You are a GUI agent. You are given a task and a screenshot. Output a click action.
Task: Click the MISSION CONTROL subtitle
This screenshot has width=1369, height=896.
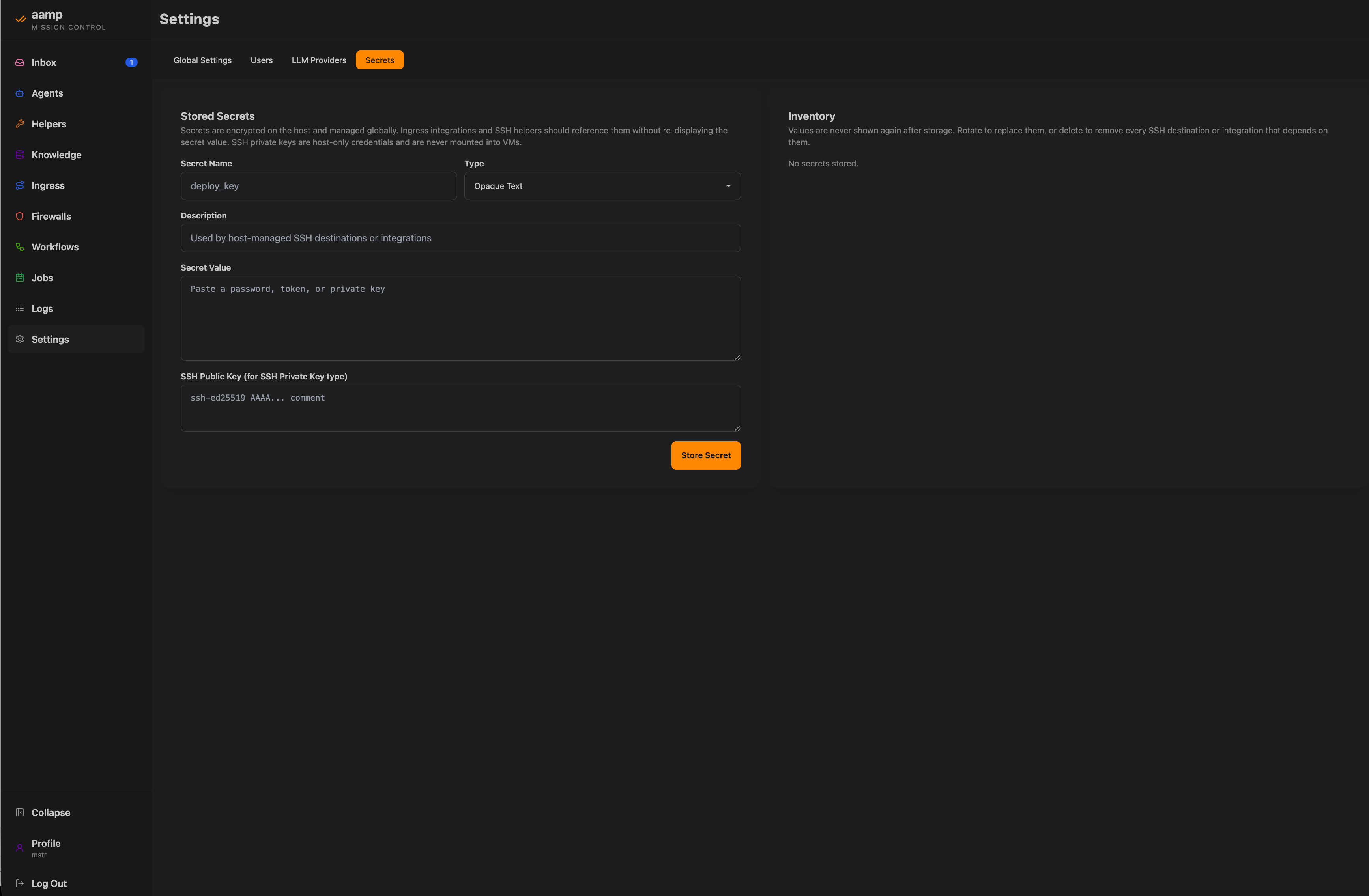(x=69, y=27)
